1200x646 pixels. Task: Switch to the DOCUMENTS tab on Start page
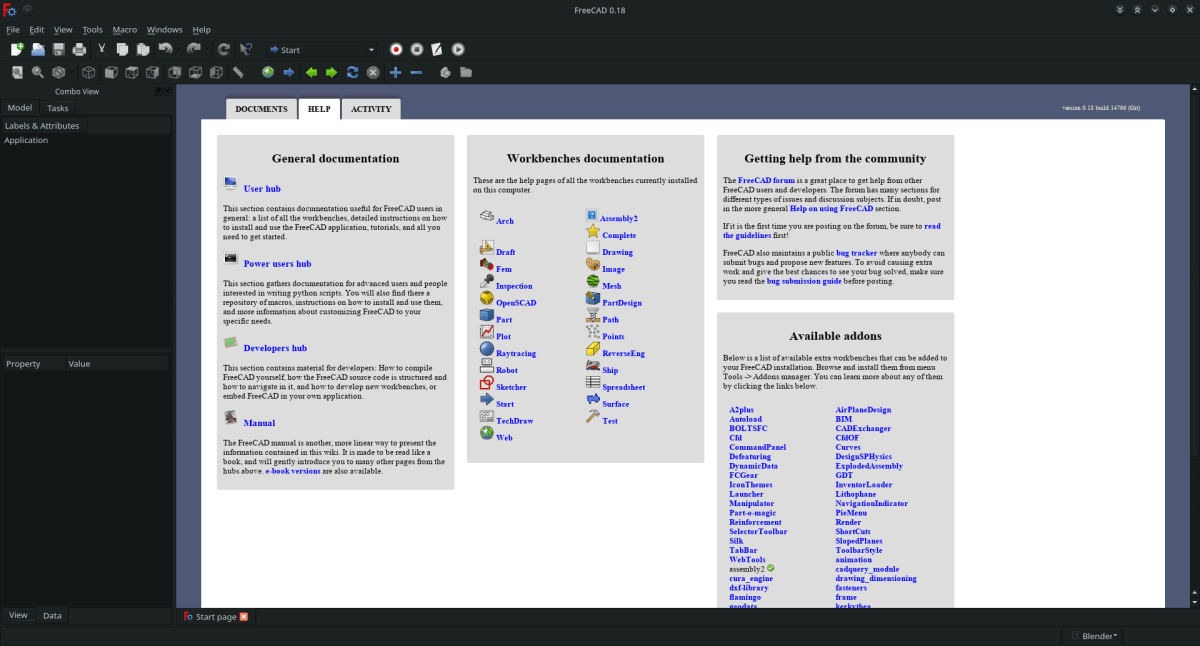point(261,109)
